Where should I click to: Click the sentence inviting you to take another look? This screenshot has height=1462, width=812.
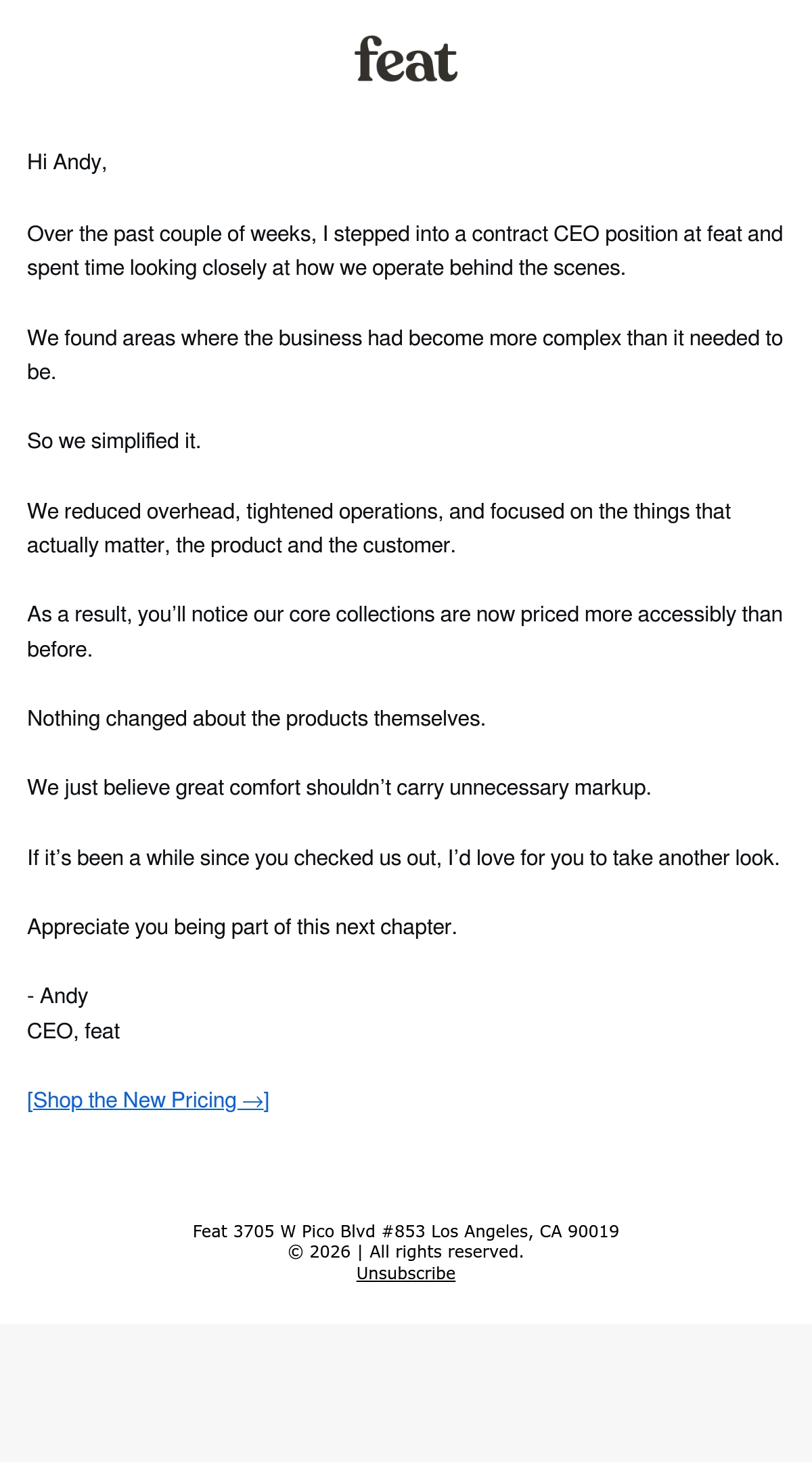(403, 858)
